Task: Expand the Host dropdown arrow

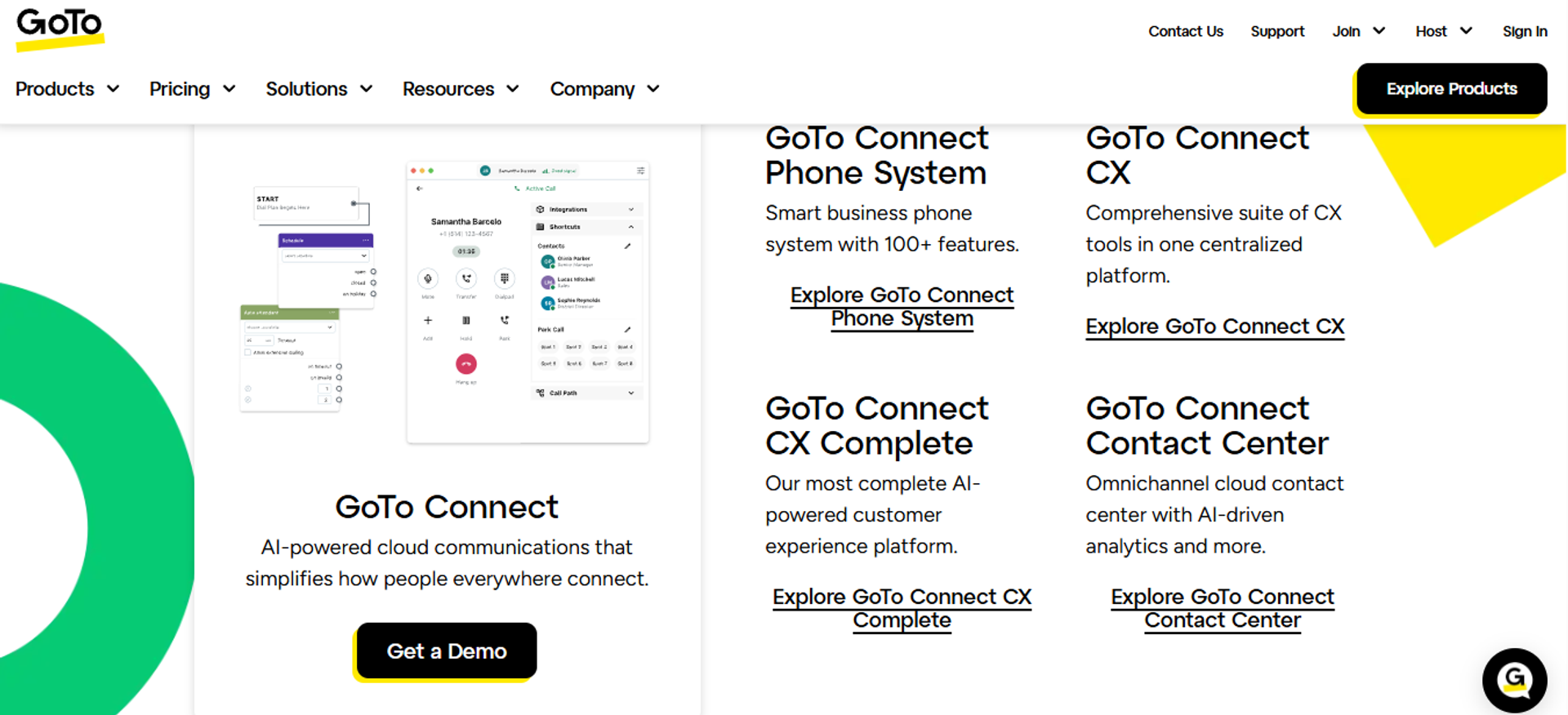Action: (1466, 31)
